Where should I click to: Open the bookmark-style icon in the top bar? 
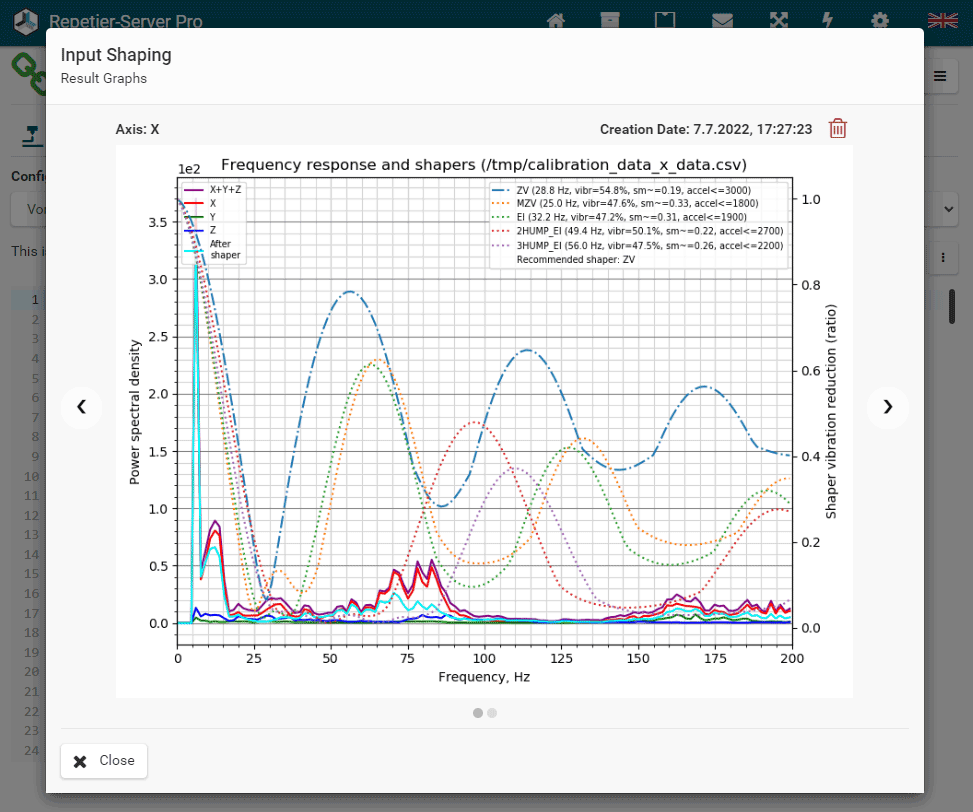tap(664, 20)
